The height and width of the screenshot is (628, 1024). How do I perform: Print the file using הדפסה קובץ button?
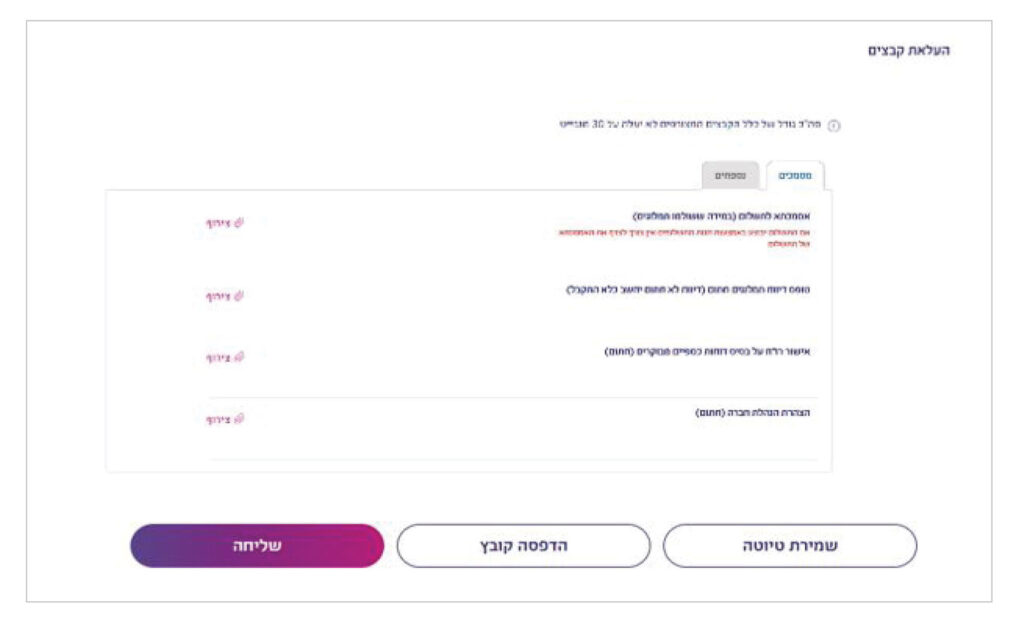523,546
